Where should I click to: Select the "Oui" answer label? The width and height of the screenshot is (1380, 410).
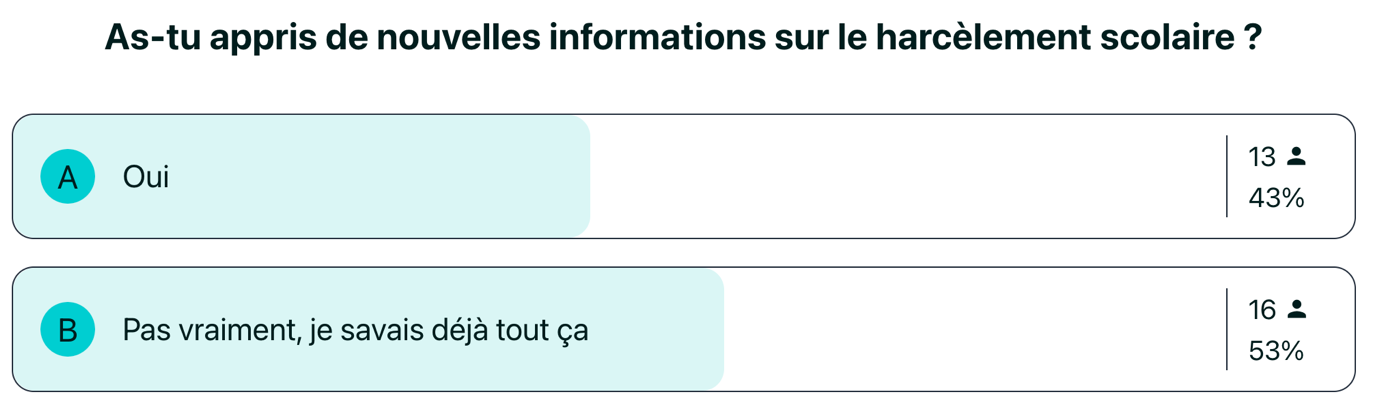point(146,177)
